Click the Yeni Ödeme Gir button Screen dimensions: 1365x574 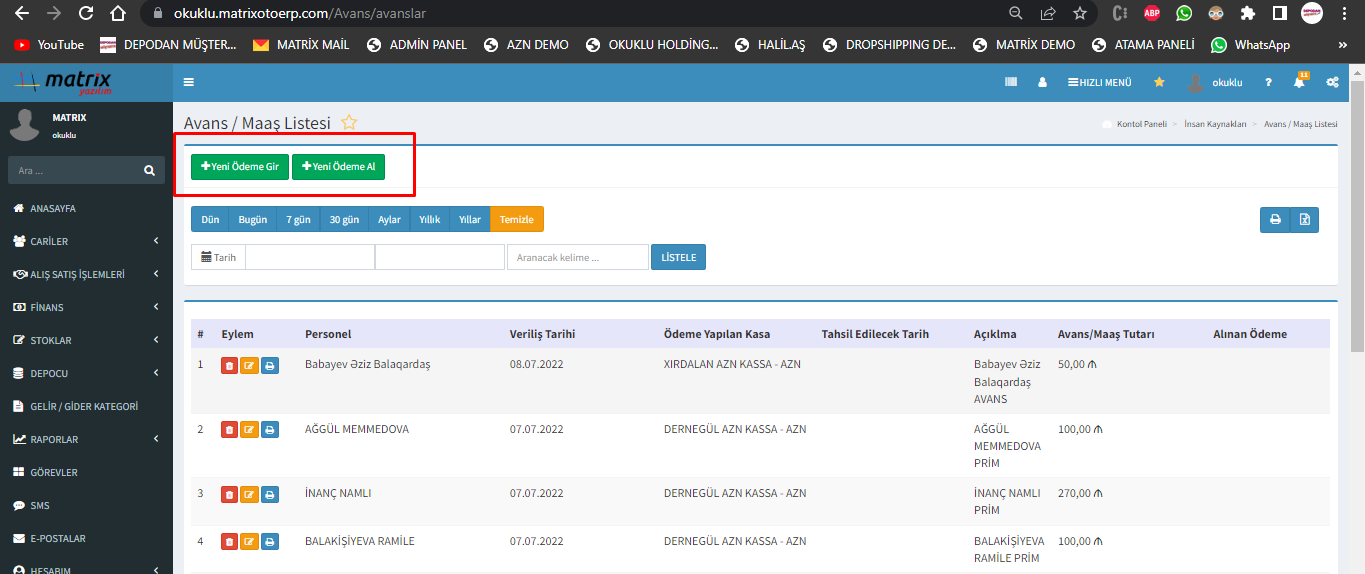click(x=239, y=167)
